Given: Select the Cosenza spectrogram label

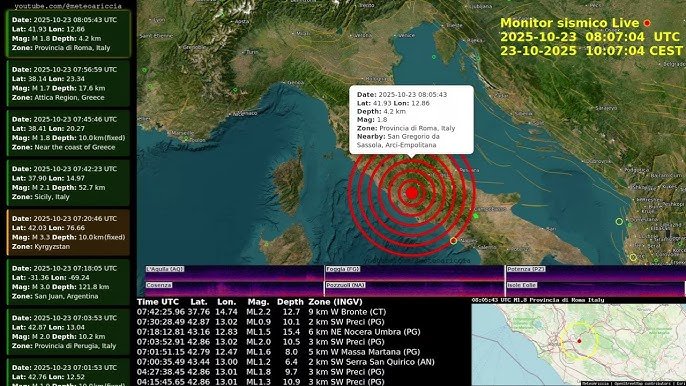Looking at the screenshot, I should [159, 285].
